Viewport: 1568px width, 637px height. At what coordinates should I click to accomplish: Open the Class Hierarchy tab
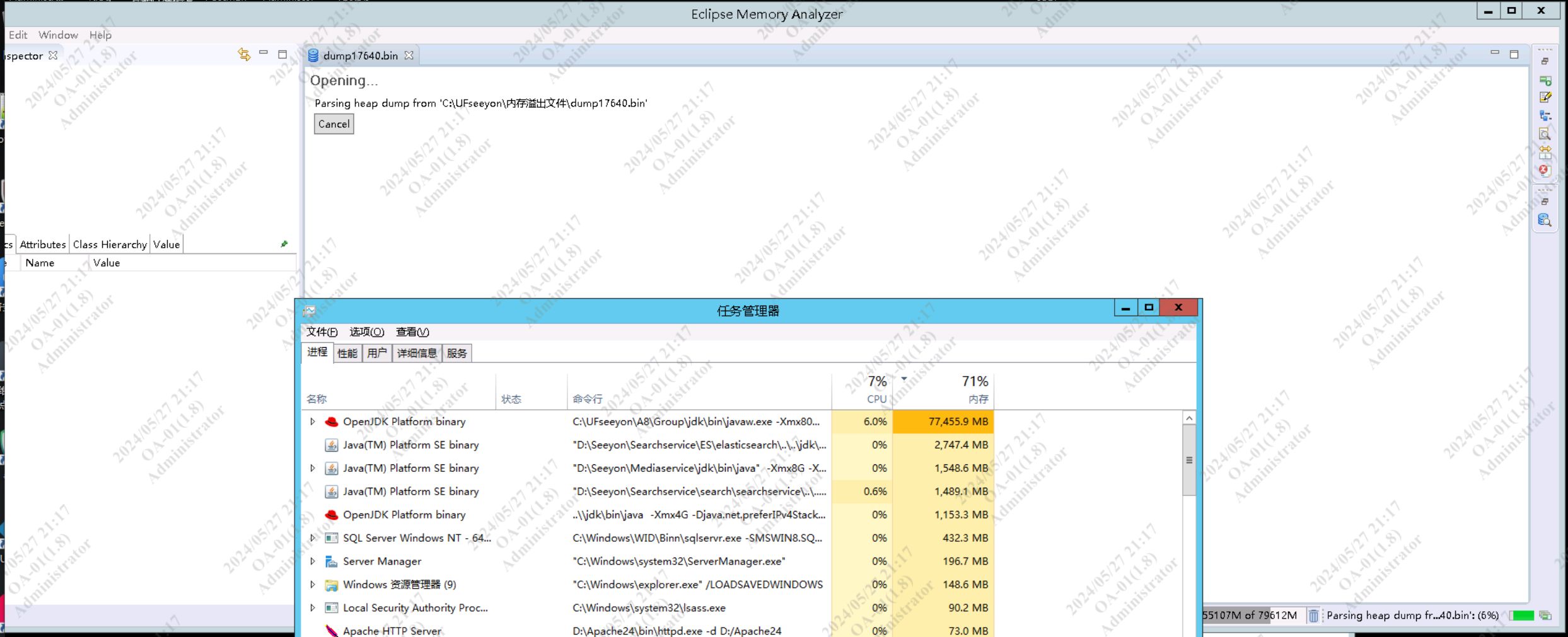[110, 244]
